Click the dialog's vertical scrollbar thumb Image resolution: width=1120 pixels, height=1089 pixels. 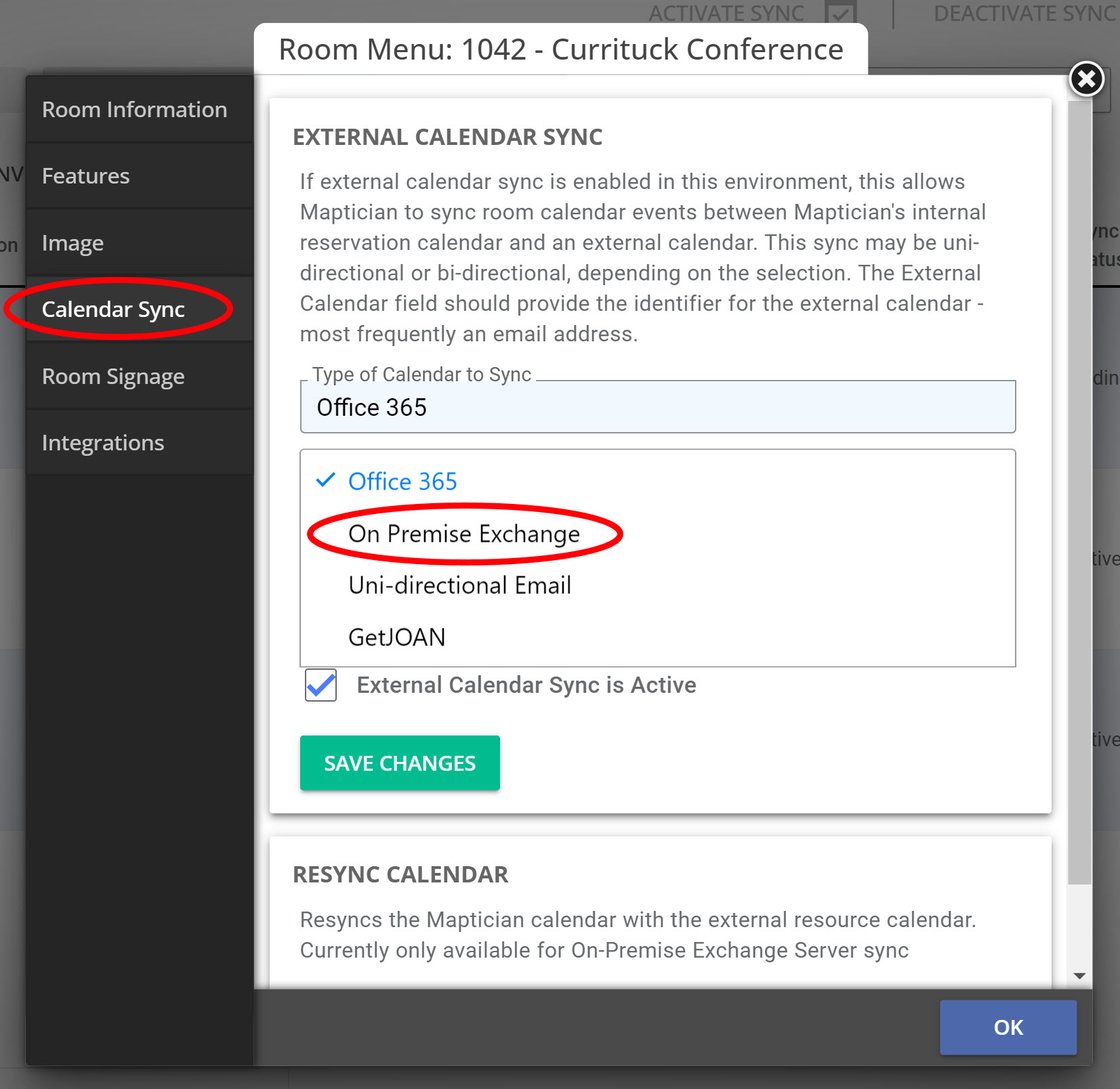tap(1080, 490)
